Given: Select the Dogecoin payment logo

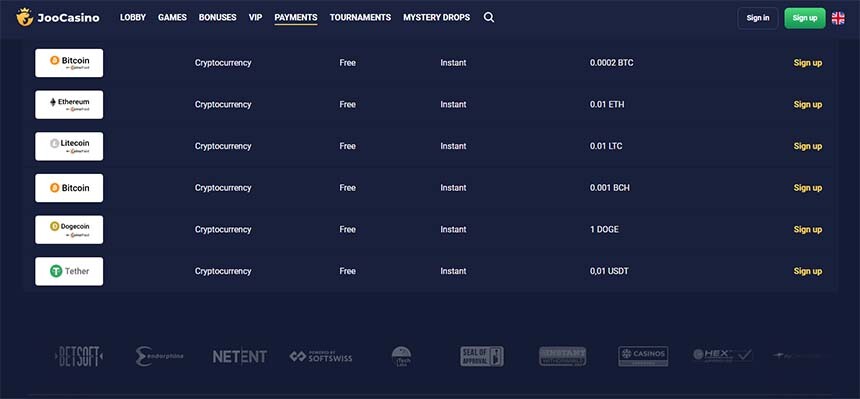Looking at the screenshot, I should pos(69,229).
